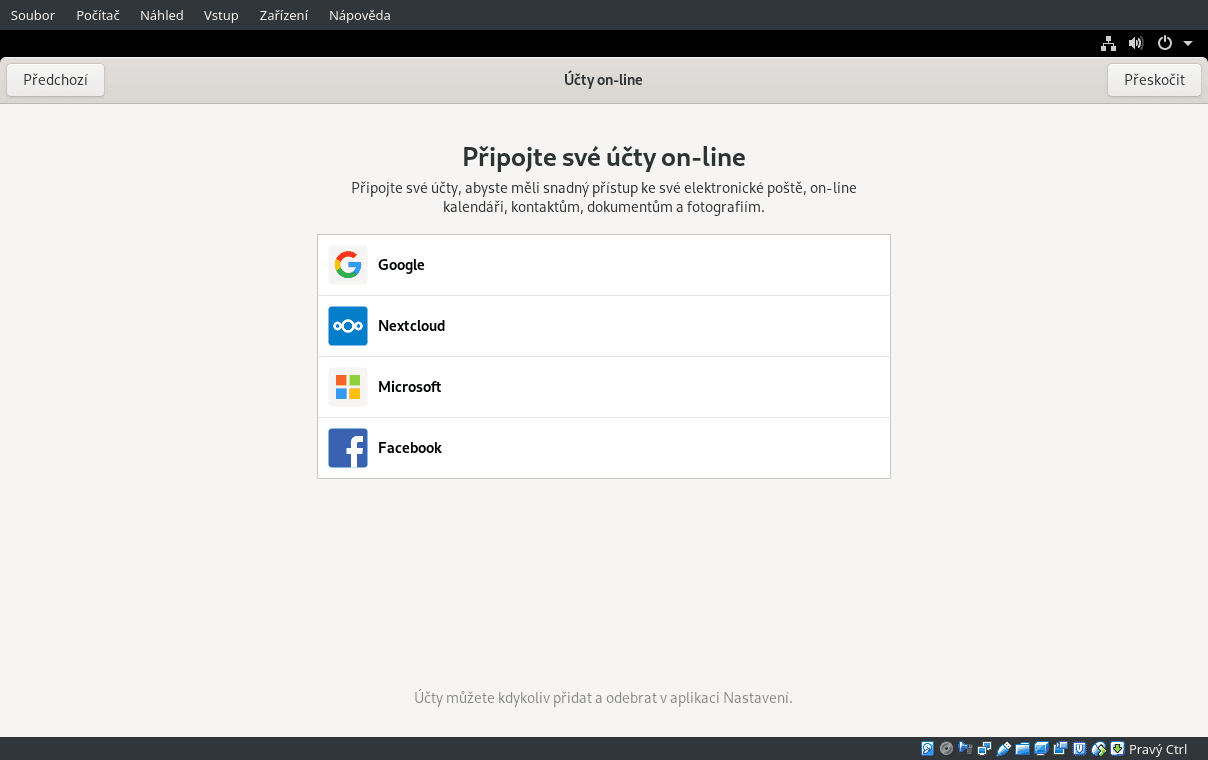Skip this step with Přeskočit
Viewport: 1208px width, 760px height.
pos(1154,80)
